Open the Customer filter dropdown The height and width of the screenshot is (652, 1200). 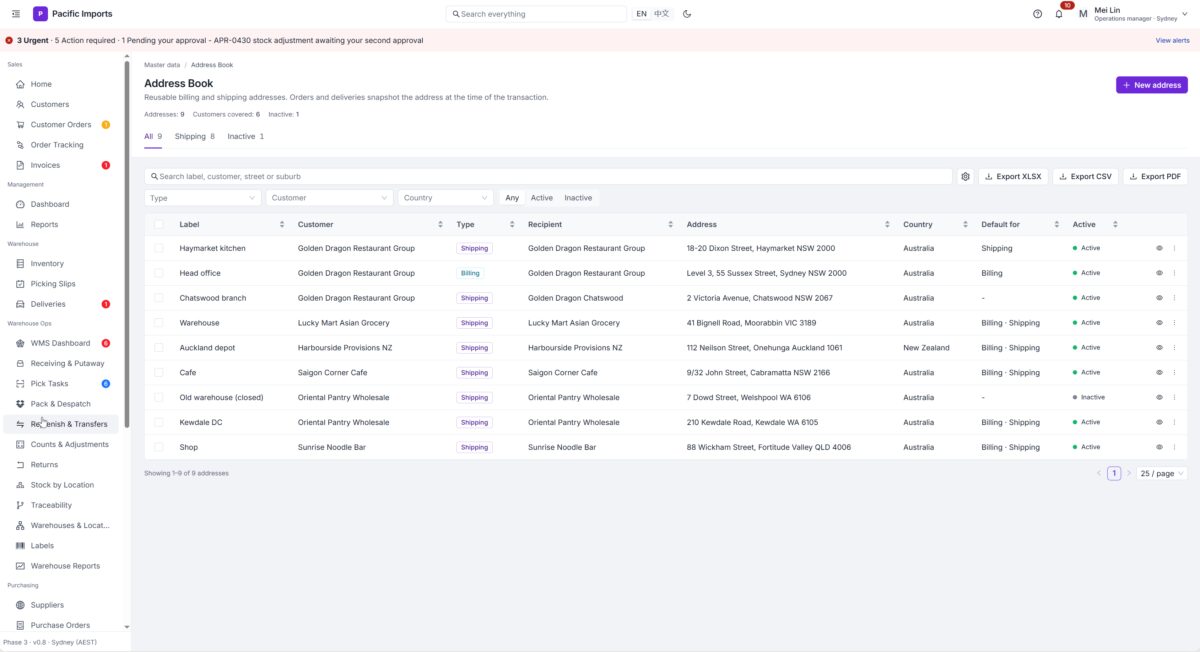click(330, 198)
